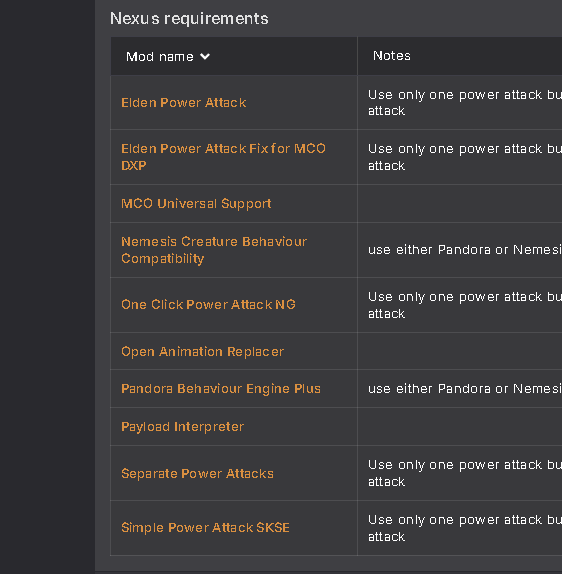Open Elden Power Attack Fix for MCO DXP link
This screenshot has width=562, height=574.
coord(223,157)
